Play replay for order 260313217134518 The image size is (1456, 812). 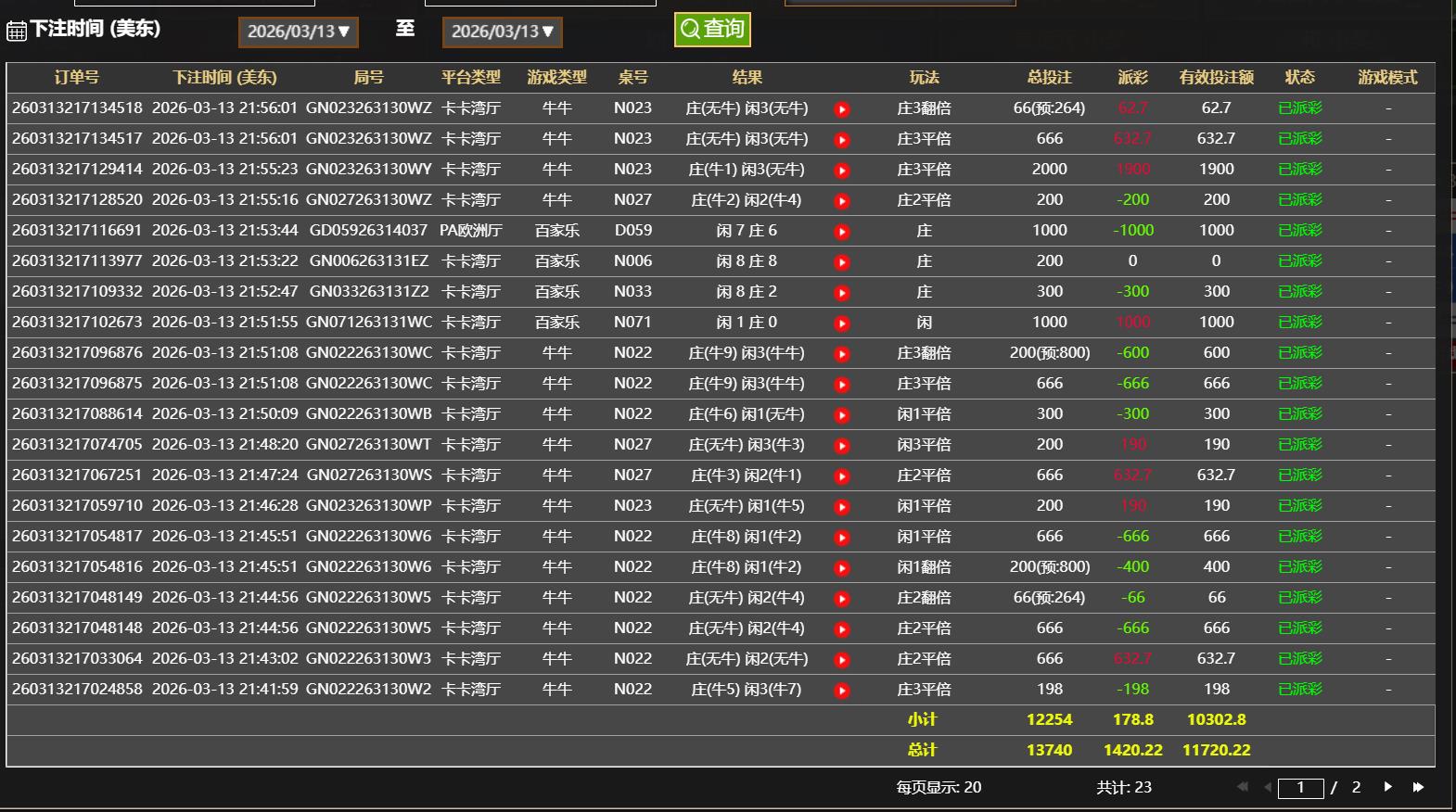click(x=842, y=109)
